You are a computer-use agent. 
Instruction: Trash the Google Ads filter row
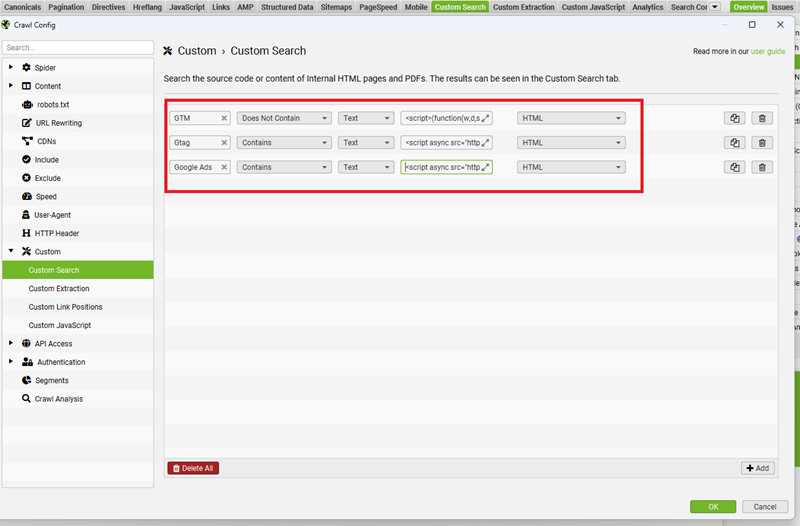tap(762, 167)
